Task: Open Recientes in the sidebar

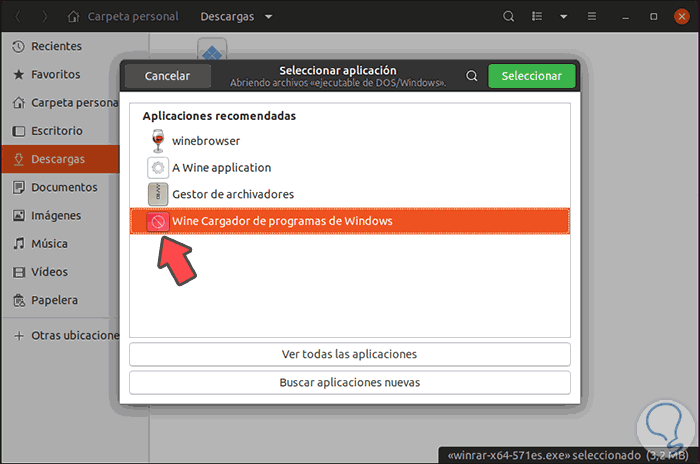Action: pyautogui.click(x=61, y=46)
